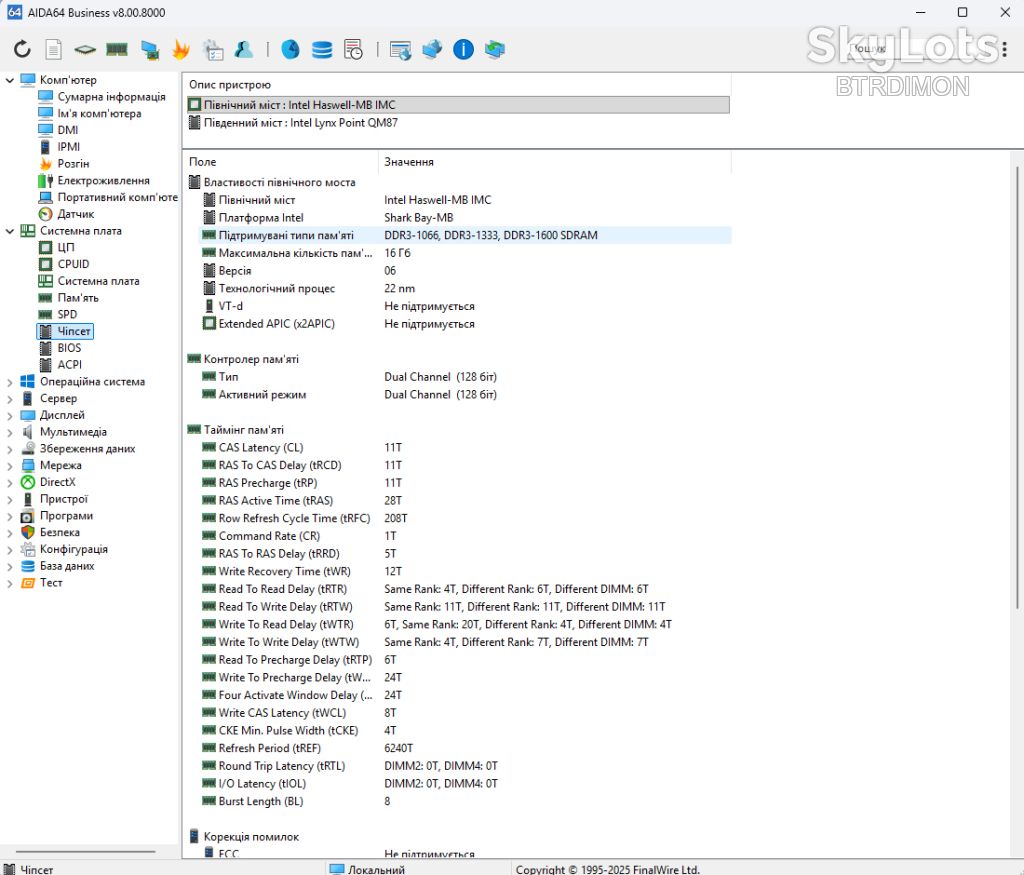
Task: Click the monitor with globe toolbar icon
Action: point(400,50)
